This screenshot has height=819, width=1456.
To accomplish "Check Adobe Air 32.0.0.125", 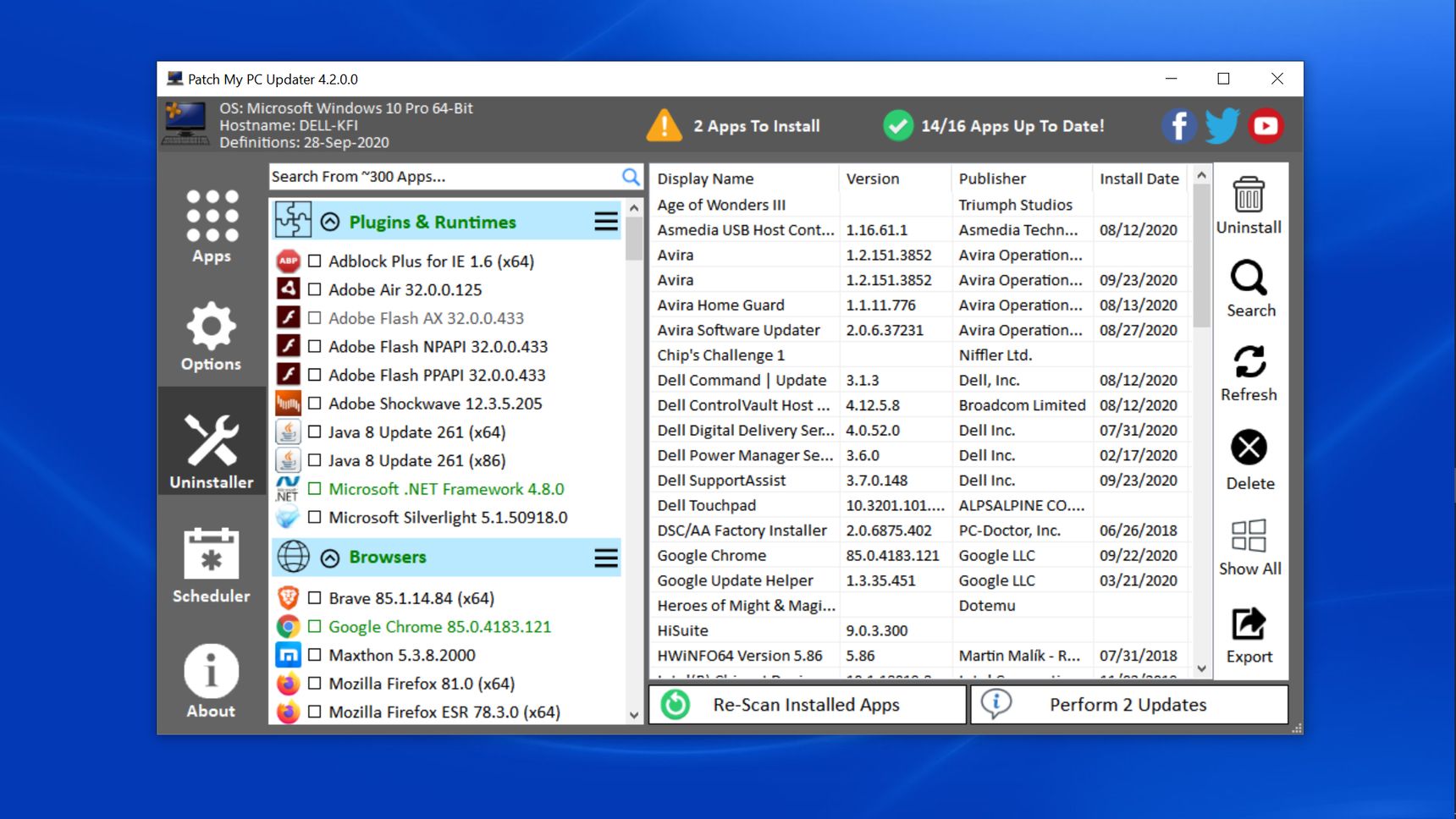I will pyautogui.click(x=314, y=289).
